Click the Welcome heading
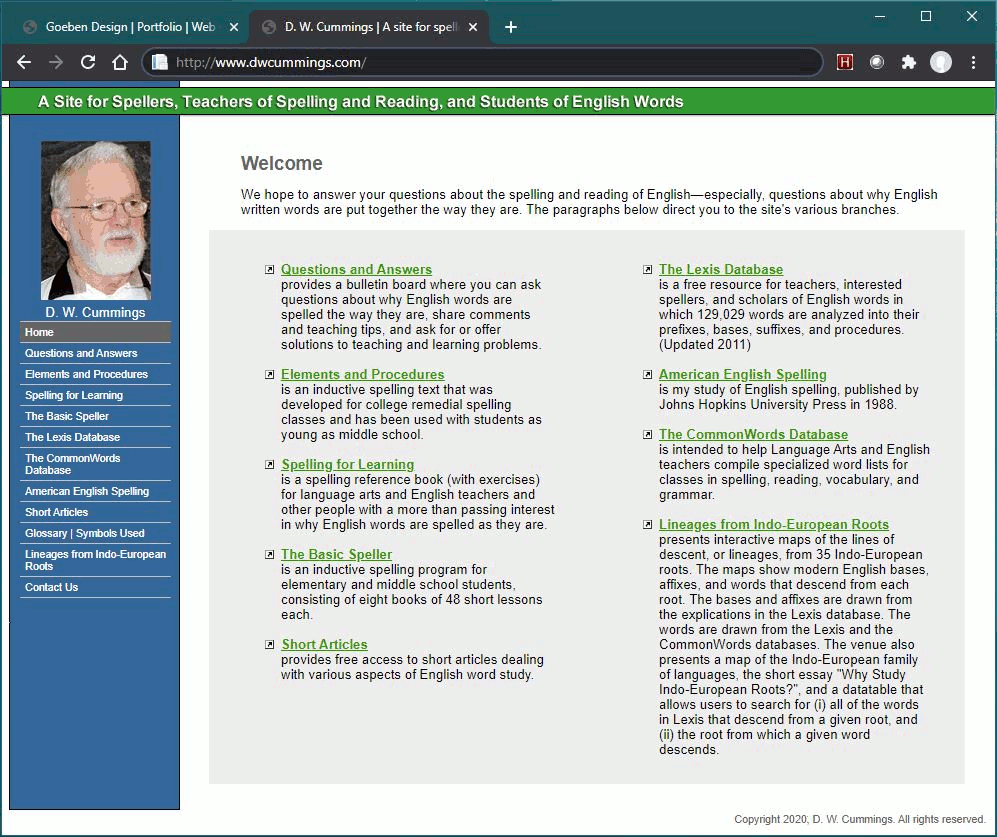This screenshot has width=997, height=837. point(282,163)
